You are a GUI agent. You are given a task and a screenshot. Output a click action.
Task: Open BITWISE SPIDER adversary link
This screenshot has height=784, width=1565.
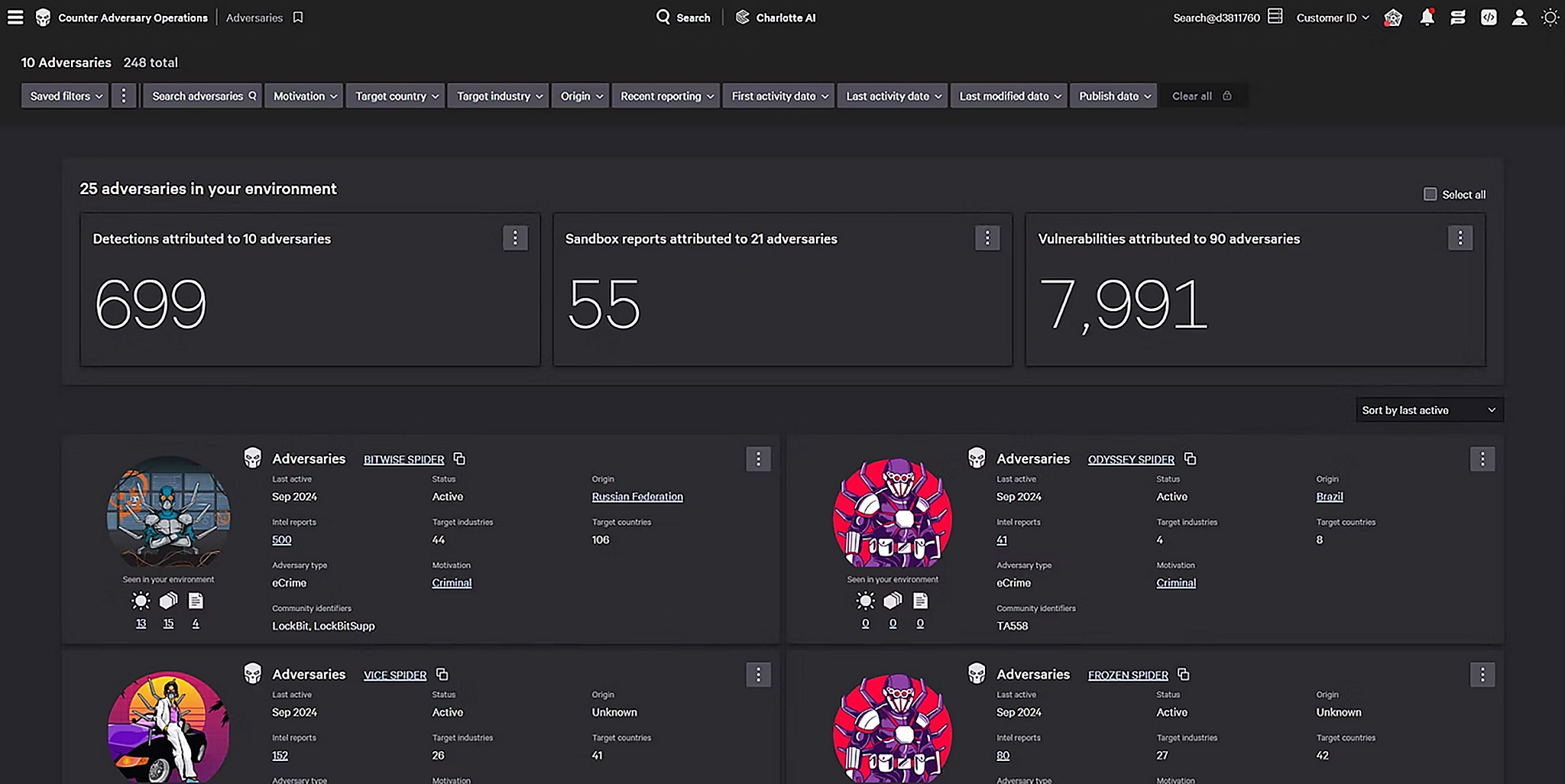click(x=403, y=459)
